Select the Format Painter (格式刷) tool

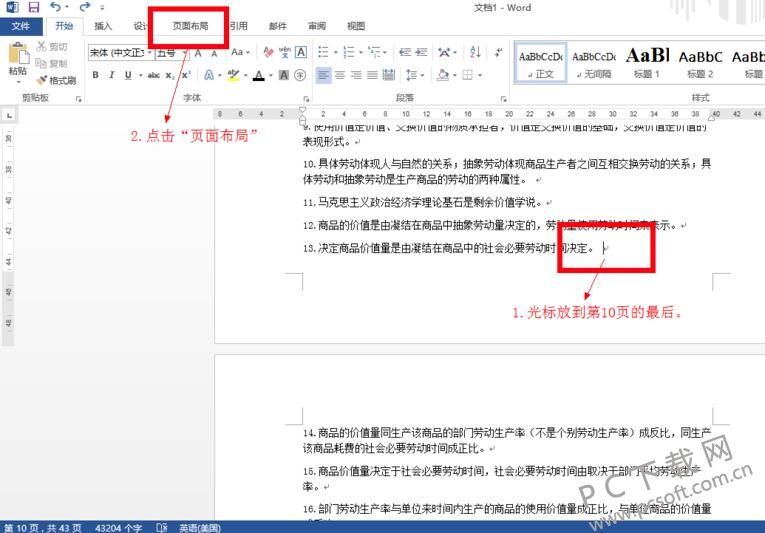click(57, 80)
